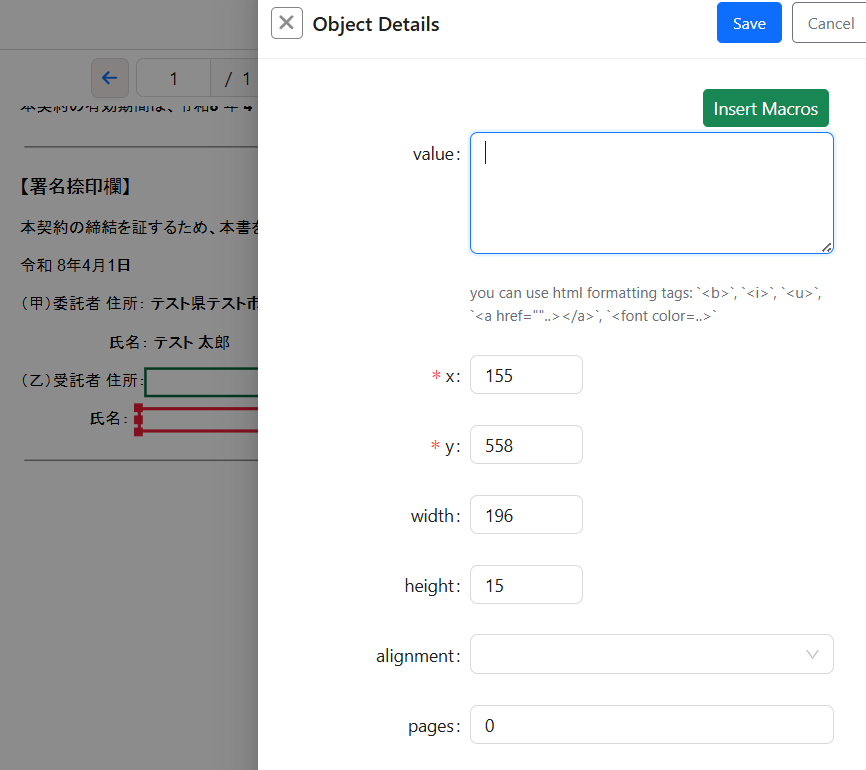Click the red handle left of 氏名 field
This screenshot has width=866, height=770.
tap(138, 419)
